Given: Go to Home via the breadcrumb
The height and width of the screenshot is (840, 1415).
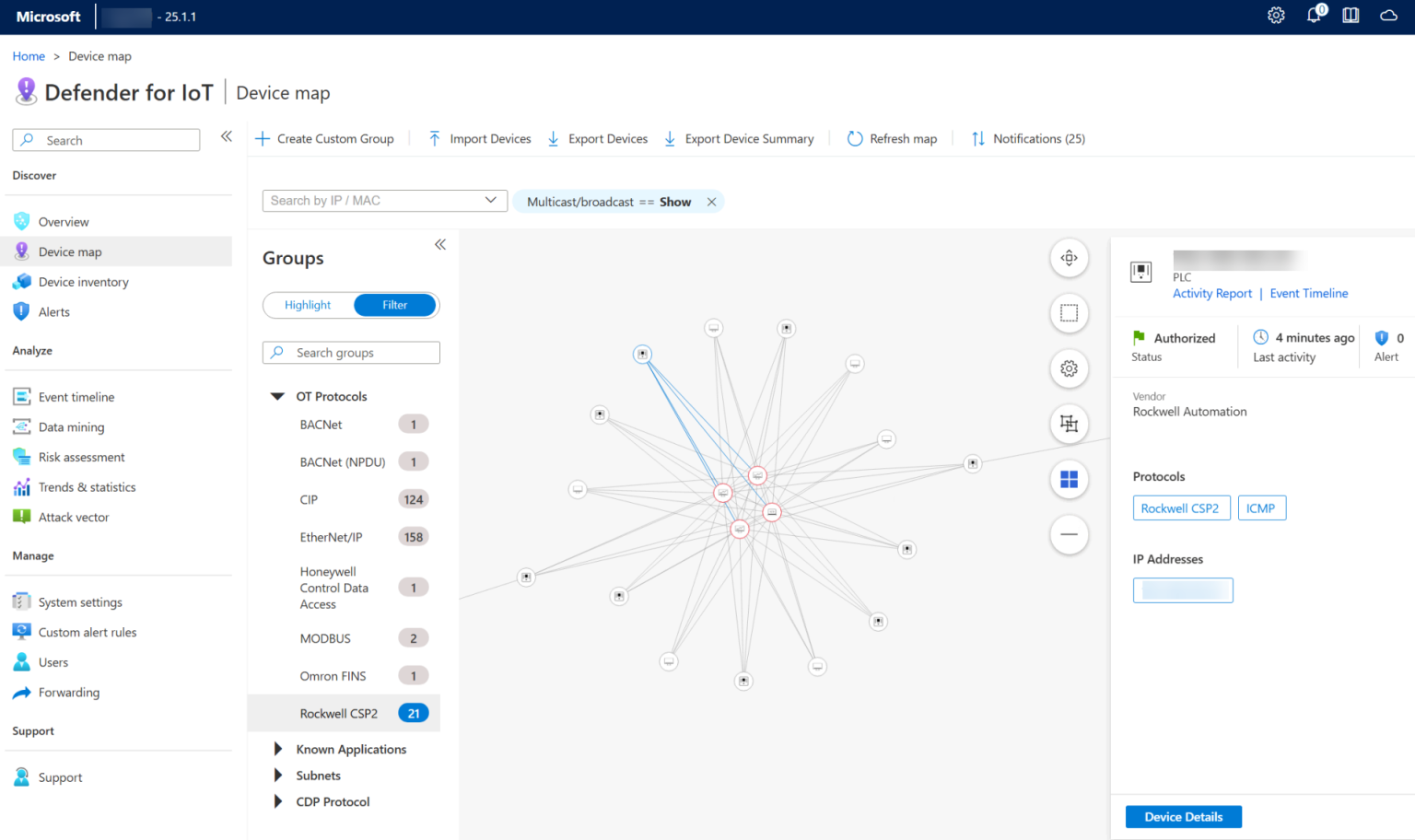Looking at the screenshot, I should (29, 56).
